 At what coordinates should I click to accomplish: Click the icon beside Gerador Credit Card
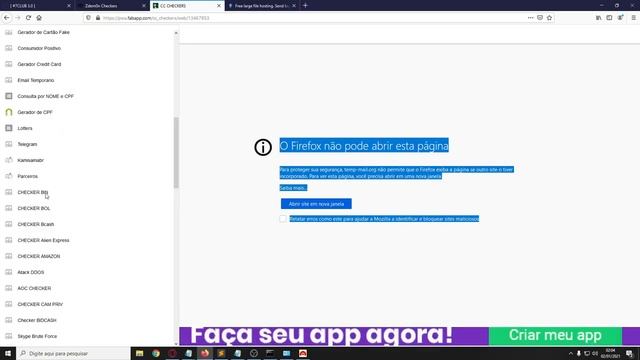click(9, 64)
